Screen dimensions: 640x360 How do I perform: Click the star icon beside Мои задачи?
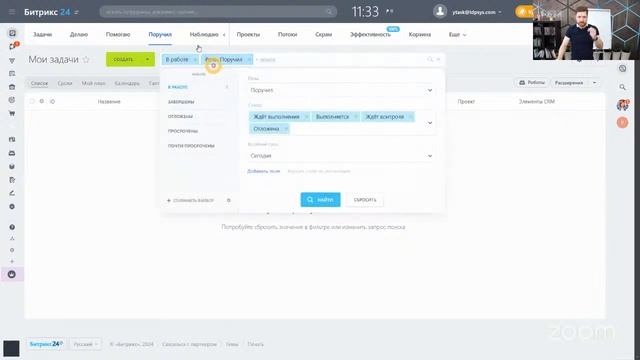point(86,60)
